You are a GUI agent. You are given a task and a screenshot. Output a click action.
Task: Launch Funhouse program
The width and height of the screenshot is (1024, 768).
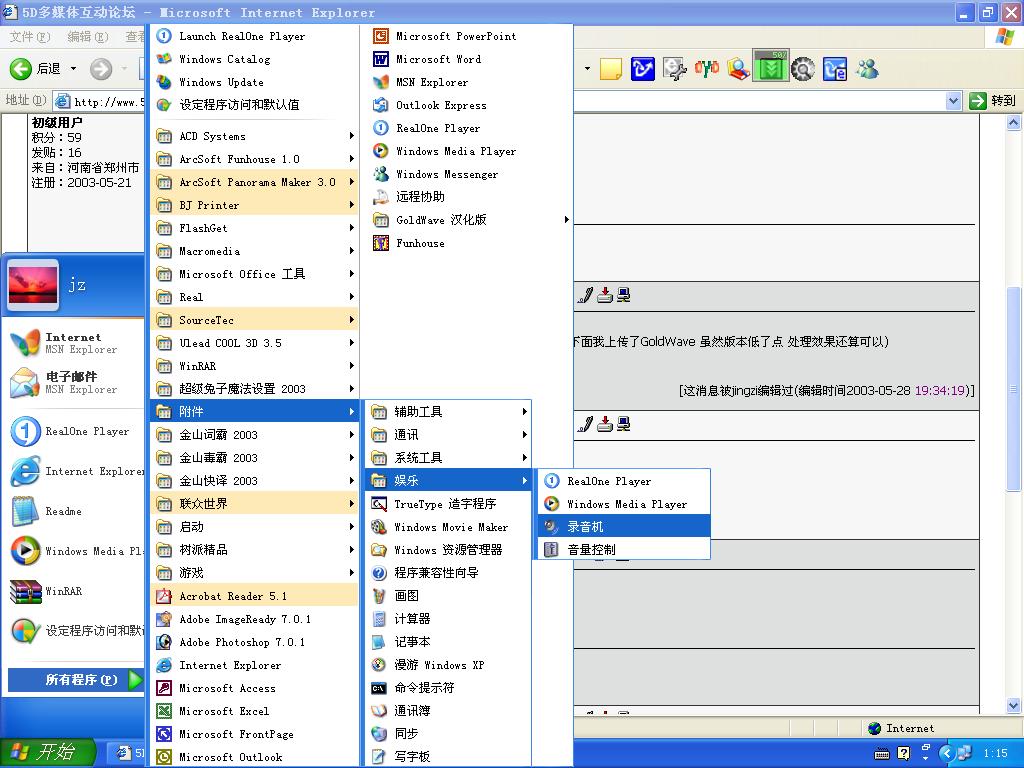[466, 243]
